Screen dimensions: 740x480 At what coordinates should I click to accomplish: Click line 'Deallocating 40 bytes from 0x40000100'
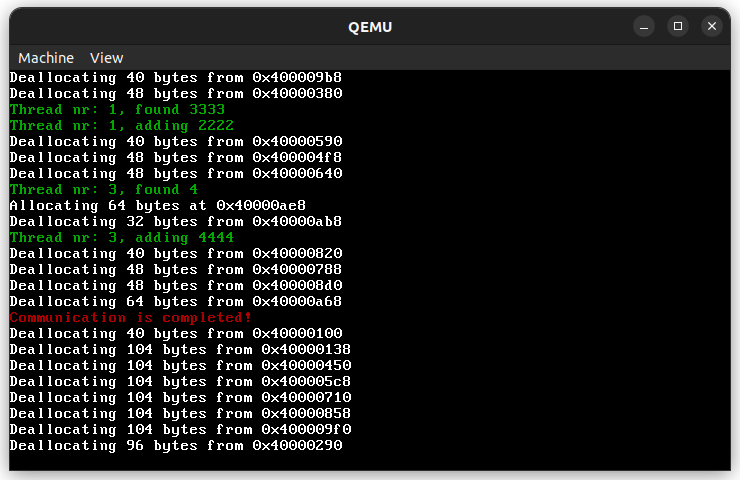point(176,334)
